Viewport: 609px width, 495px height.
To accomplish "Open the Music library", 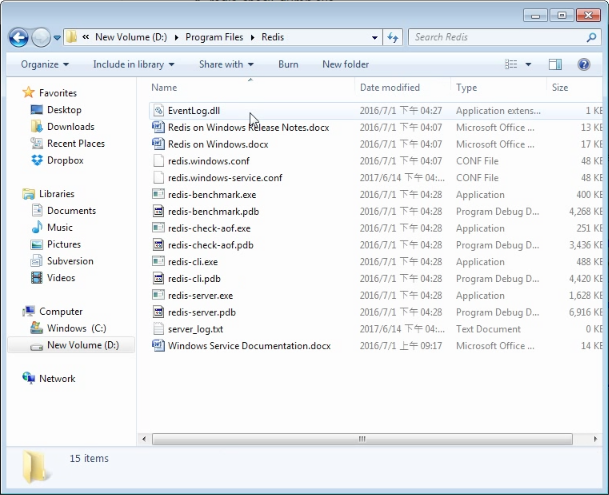I will 59,227.
